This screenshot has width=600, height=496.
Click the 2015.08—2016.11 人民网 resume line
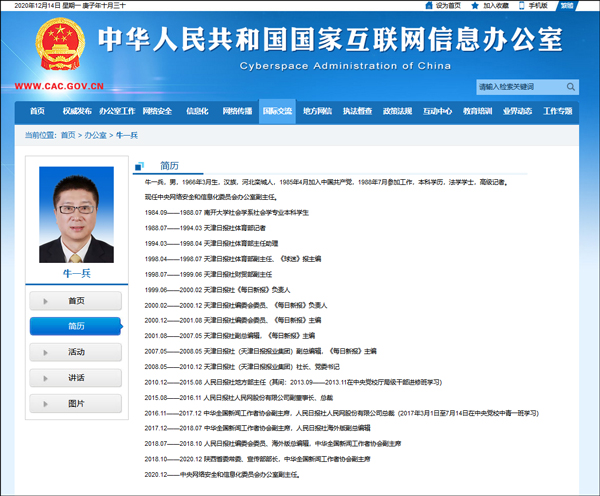pos(239,398)
